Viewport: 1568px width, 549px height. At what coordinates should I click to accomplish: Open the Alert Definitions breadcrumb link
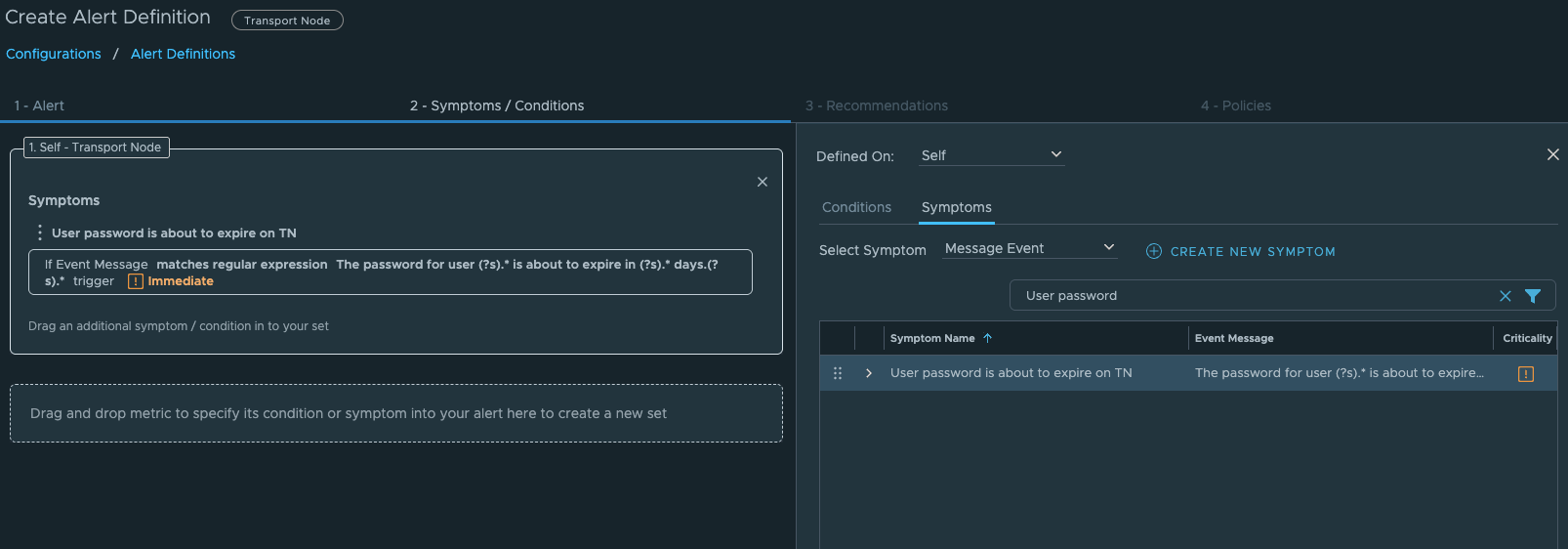coord(183,54)
